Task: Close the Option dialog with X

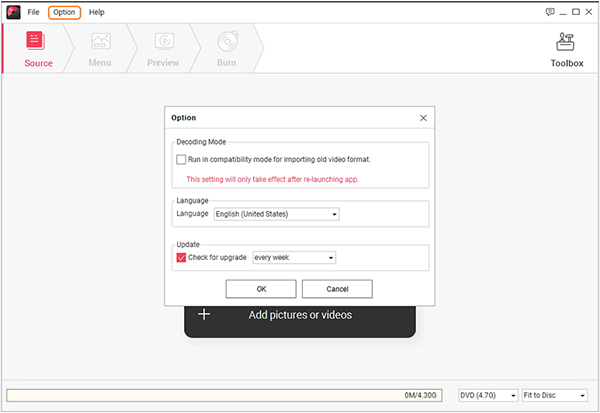Action: click(x=423, y=118)
